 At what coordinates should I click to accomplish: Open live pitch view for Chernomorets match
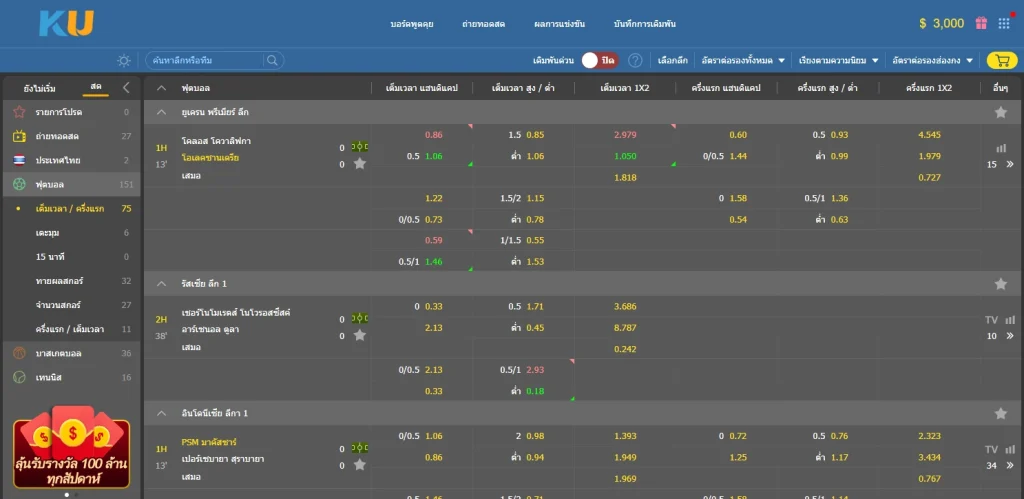[x=360, y=319]
